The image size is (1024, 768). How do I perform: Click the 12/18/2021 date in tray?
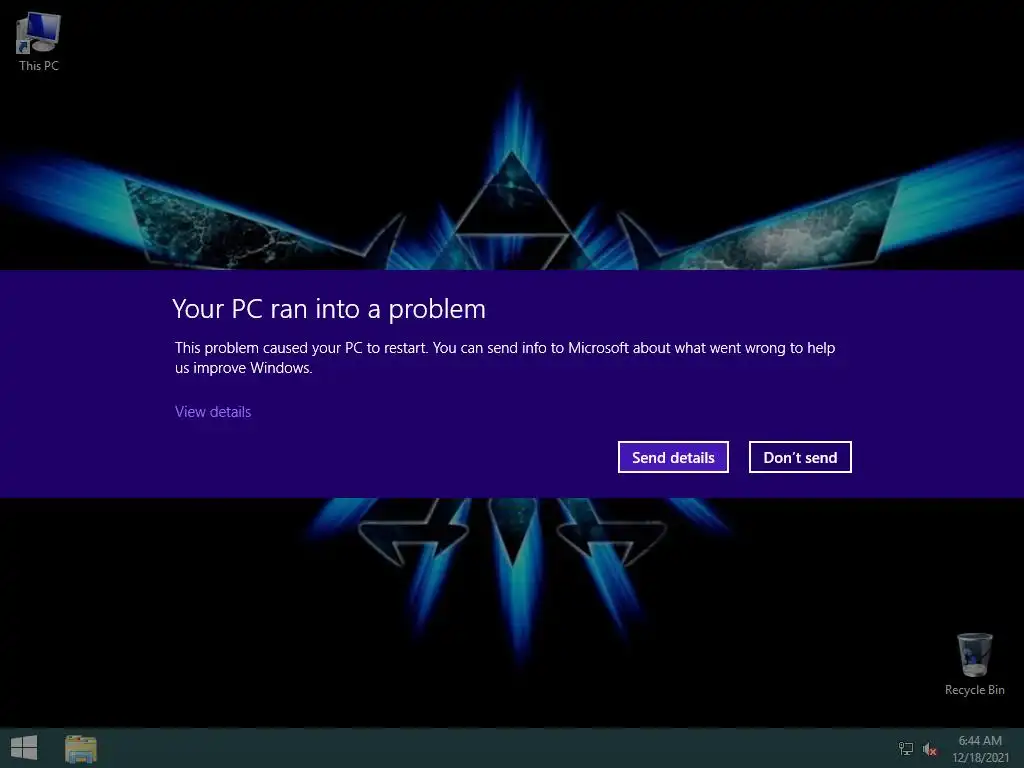(x=980, y=758)
